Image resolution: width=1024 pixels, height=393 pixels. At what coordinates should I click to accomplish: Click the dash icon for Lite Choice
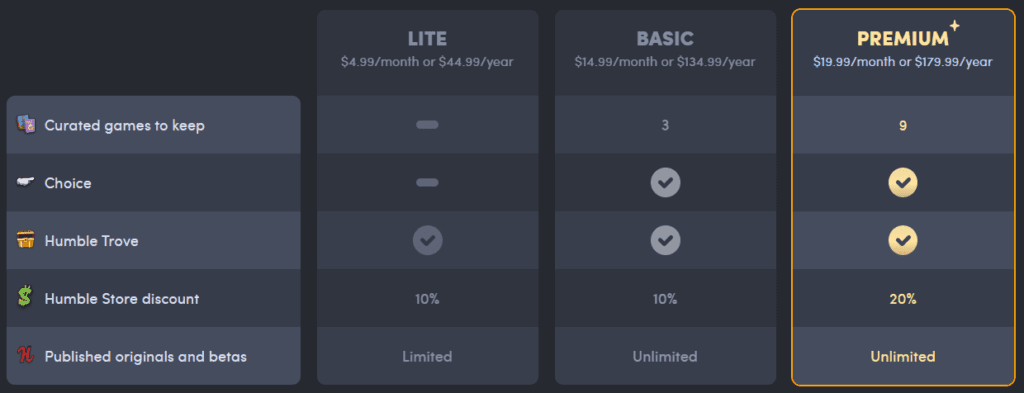[x=427, y=182]
